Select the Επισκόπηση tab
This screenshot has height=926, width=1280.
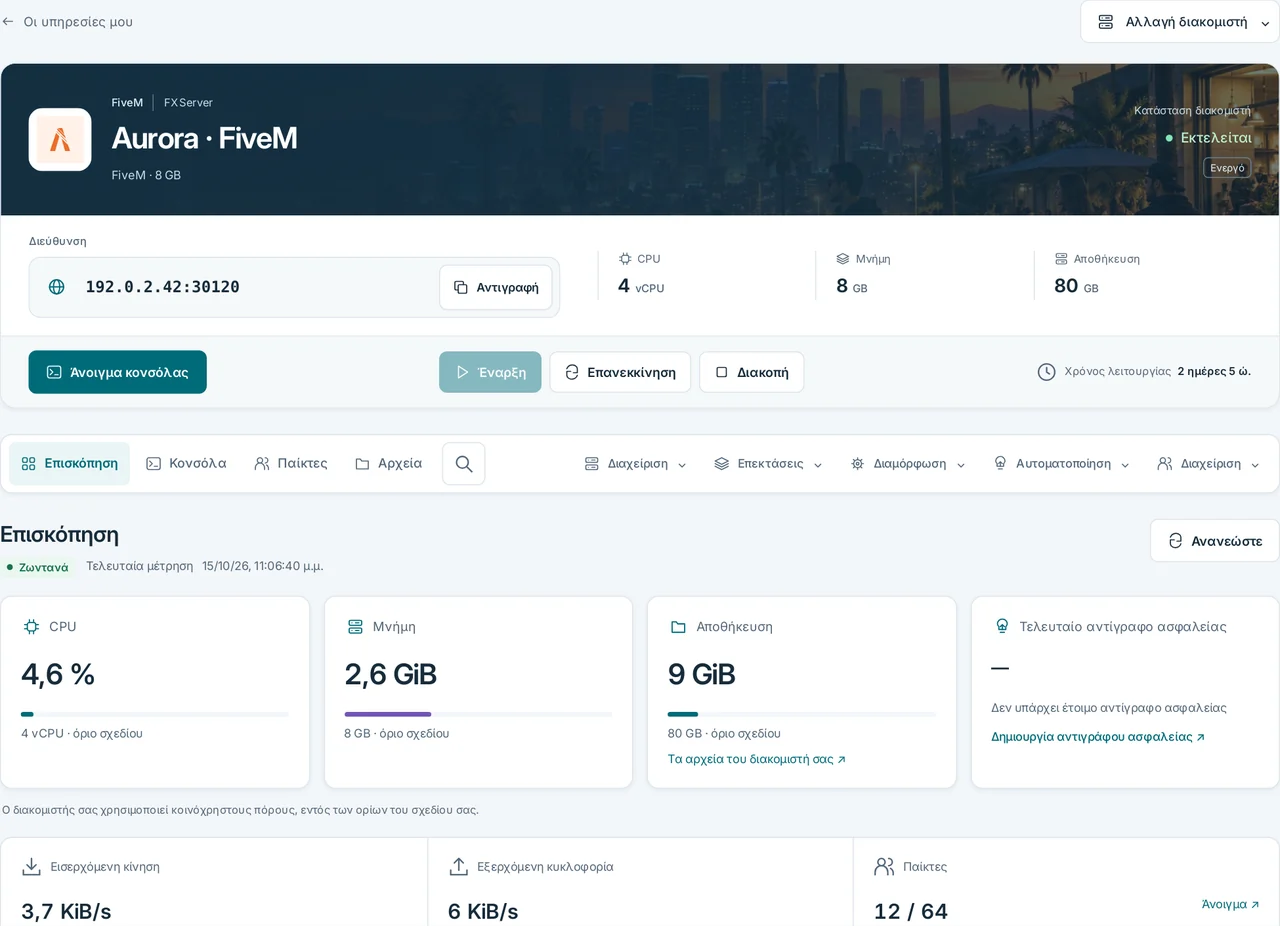pyautogui.click(x=70, y=464)
